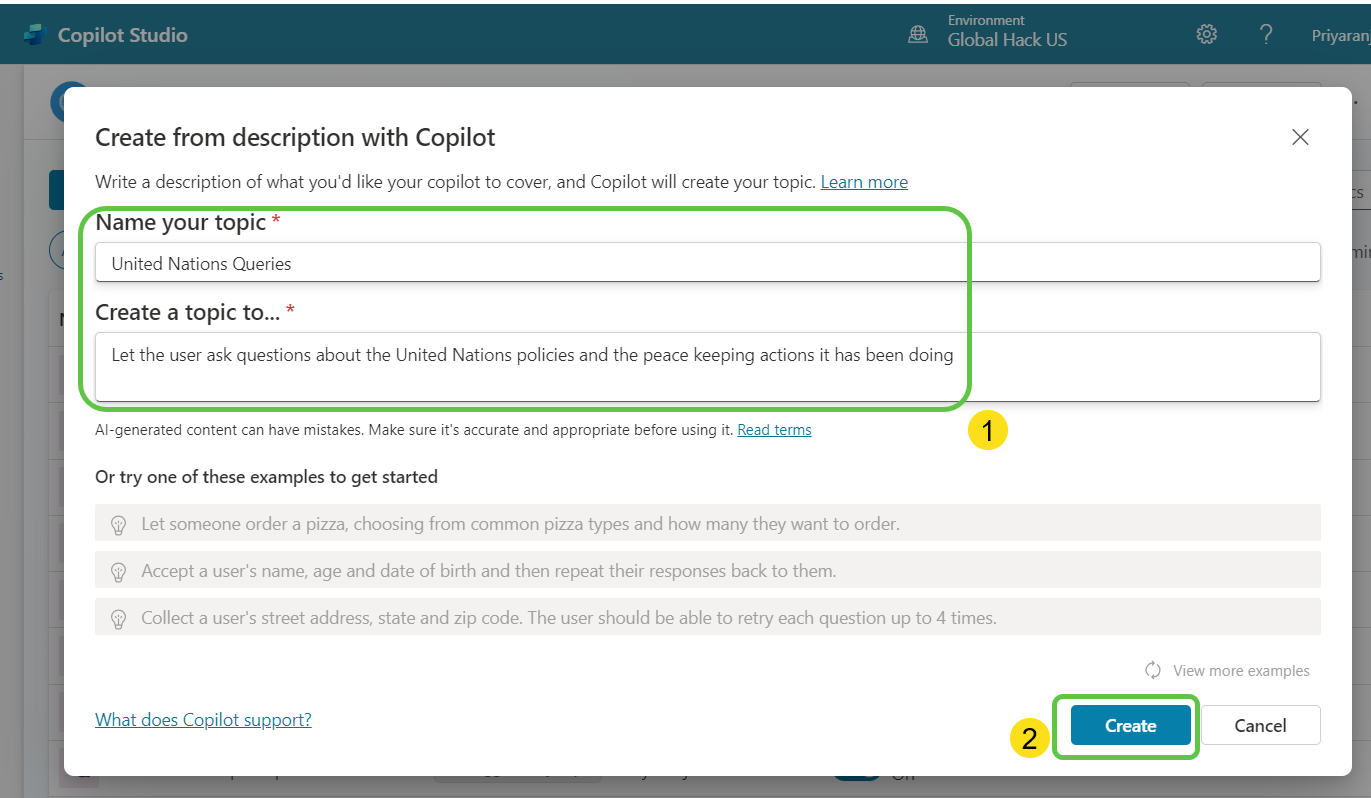Click the Environment globe icon
Viewport: 1371px width, 798px height.
tap(918, 35)
